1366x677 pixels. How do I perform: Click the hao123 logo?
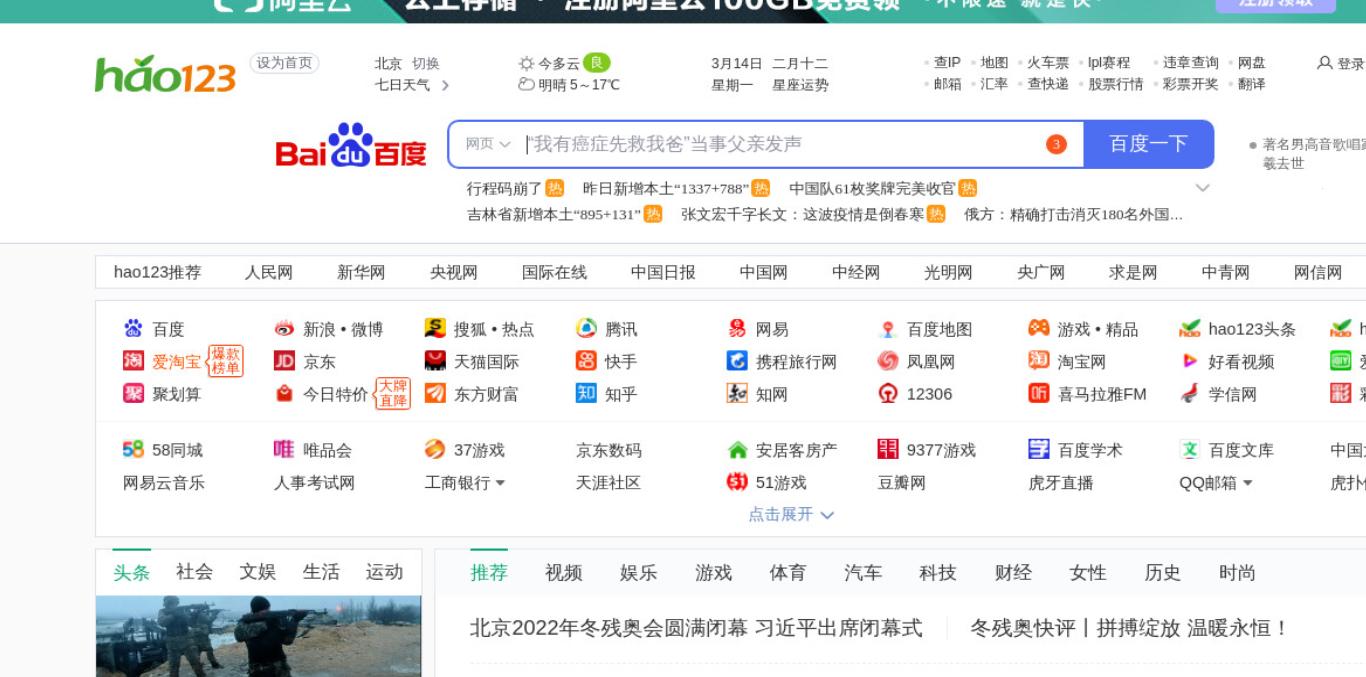pyautogui.click(x=165, y=74)
